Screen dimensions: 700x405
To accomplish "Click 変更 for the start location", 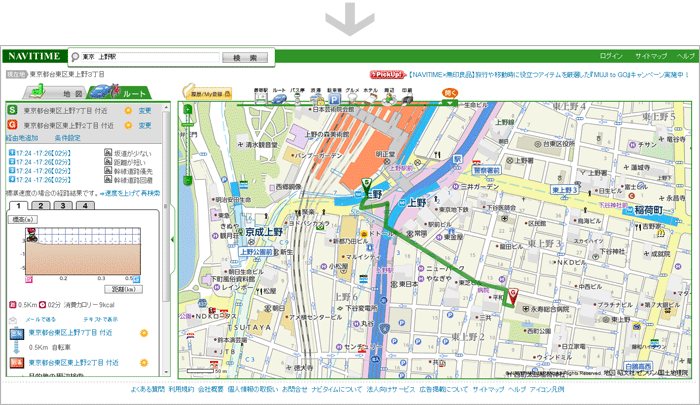I will 145,111.
